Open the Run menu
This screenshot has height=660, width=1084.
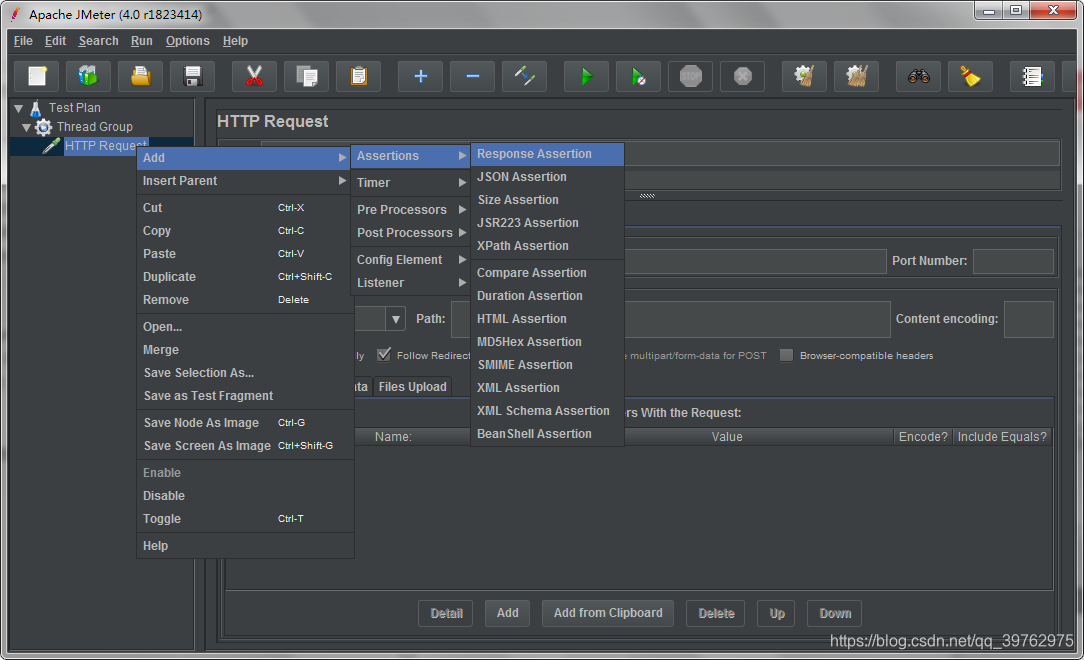tap(142, 41)
